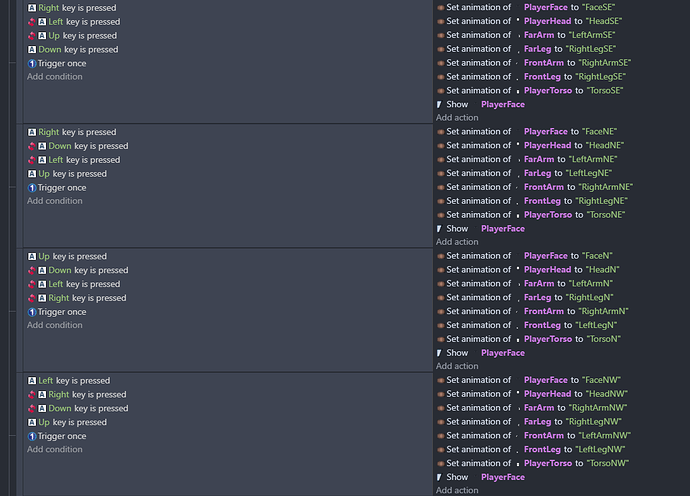Select the Right key parameter in the second event
Screen dimensions: 690x496
point(48,132)
